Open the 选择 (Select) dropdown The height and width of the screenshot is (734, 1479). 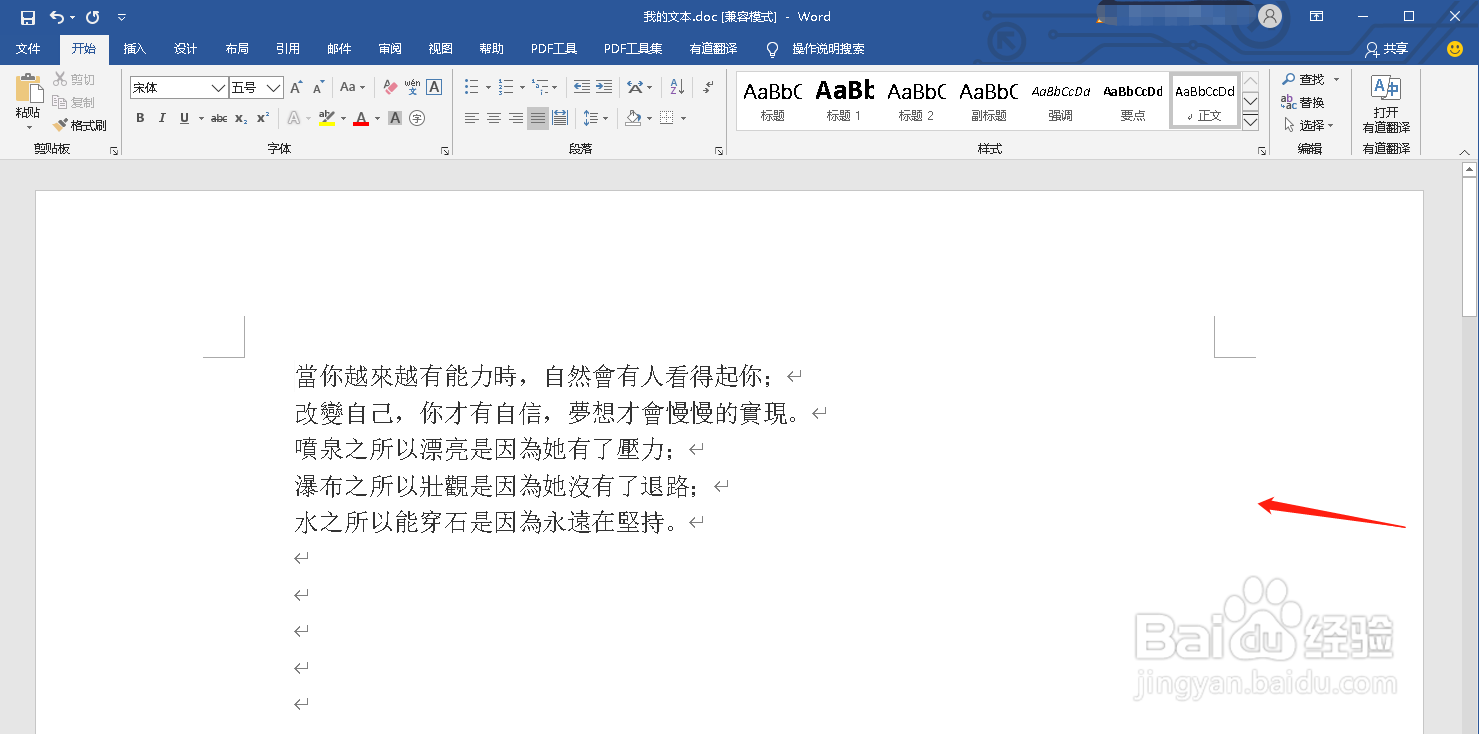tap(1309, 125)
